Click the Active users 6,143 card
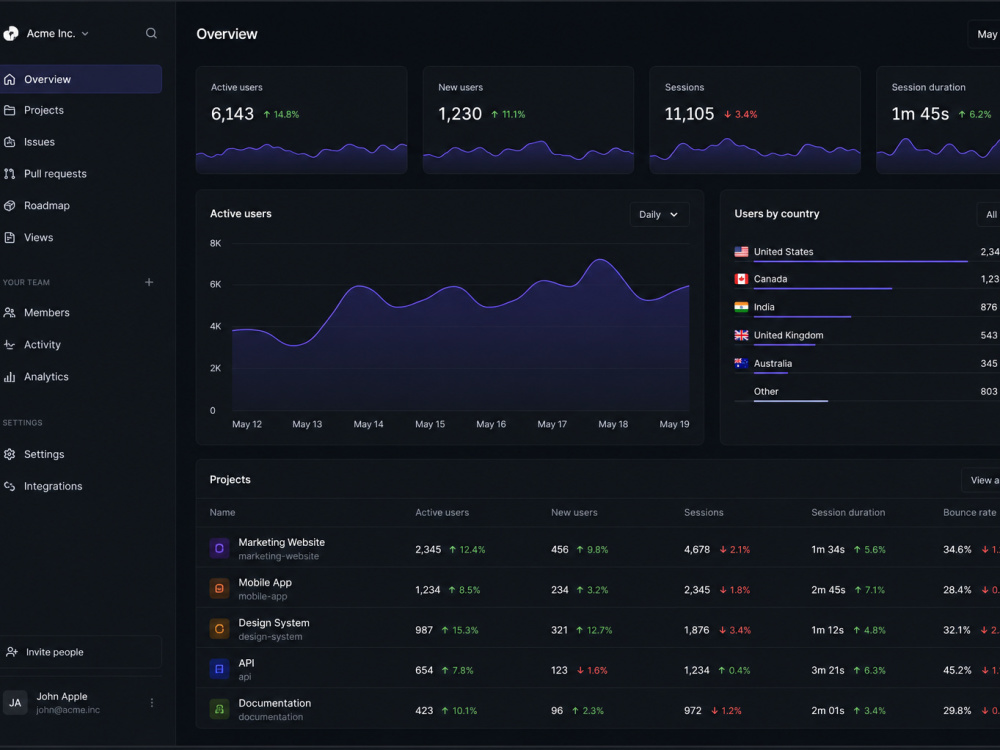The image size is (1000, 750). 302,120
